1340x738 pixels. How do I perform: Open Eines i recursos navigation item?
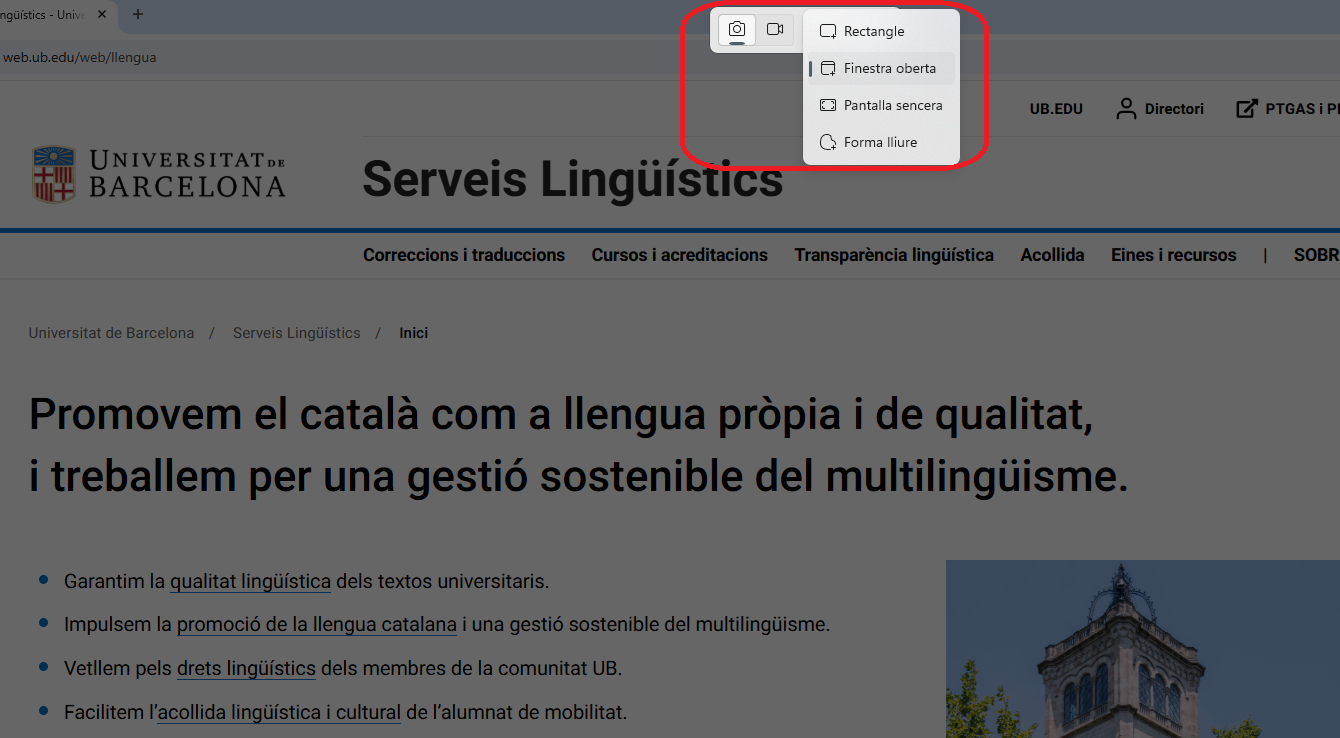click(1173, 255)
